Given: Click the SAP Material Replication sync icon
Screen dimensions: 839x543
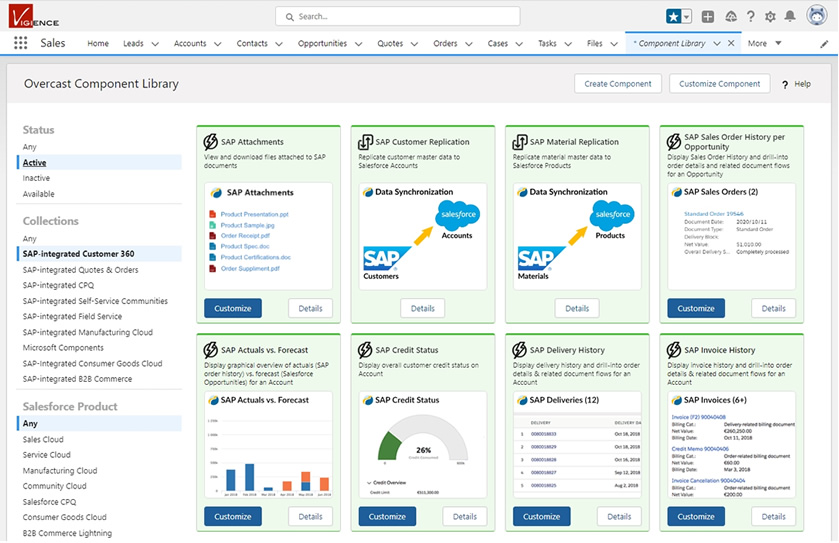Looking at the screenshot, I should click(520, 142).
